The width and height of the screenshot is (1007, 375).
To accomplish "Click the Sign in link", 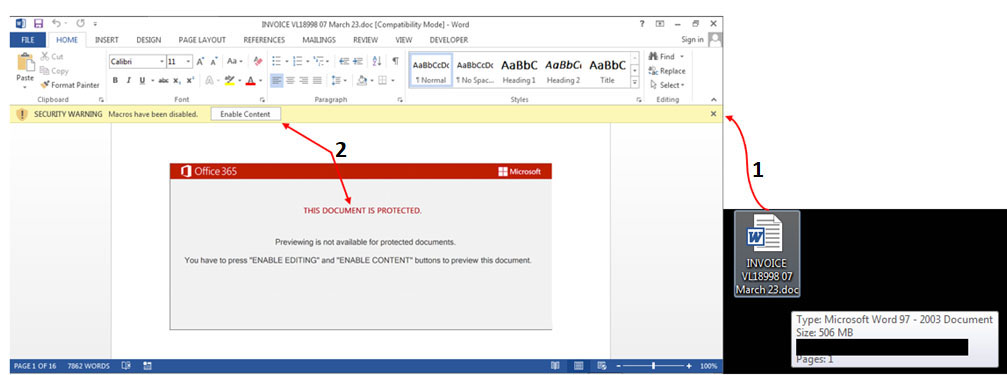I will tap(692, 40).
